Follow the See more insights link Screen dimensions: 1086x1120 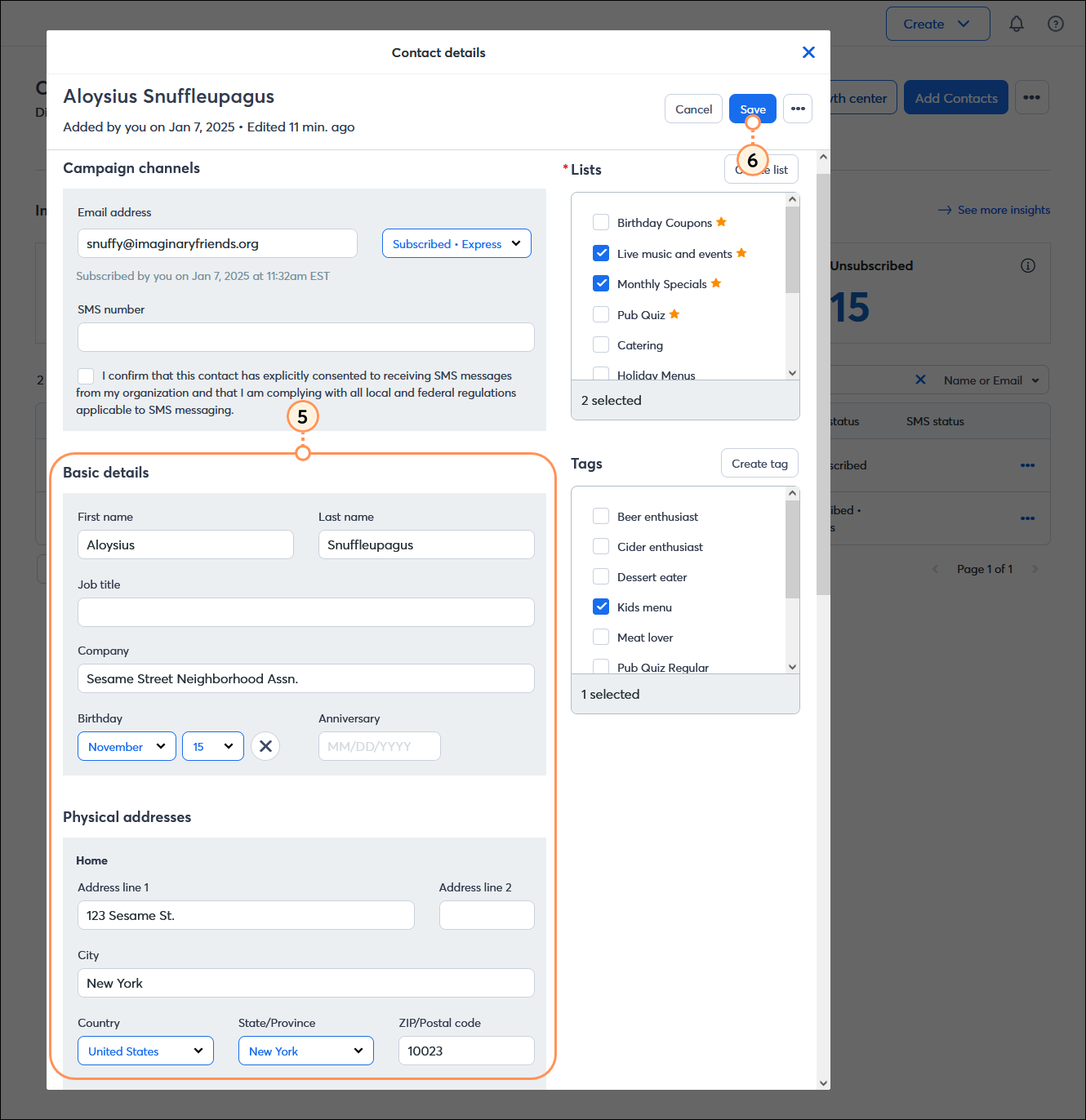coord(995,210)
